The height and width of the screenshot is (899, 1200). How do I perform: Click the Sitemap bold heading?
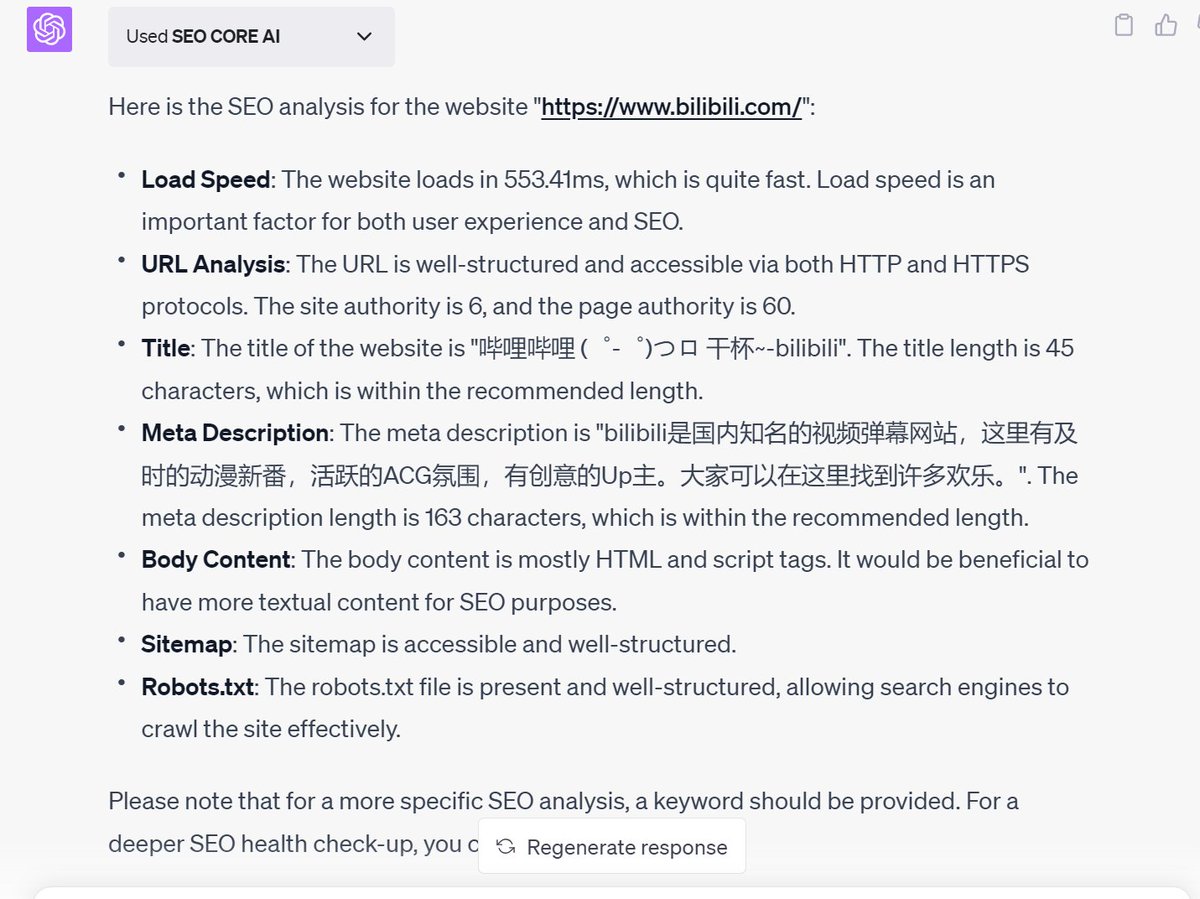(187, 644)
